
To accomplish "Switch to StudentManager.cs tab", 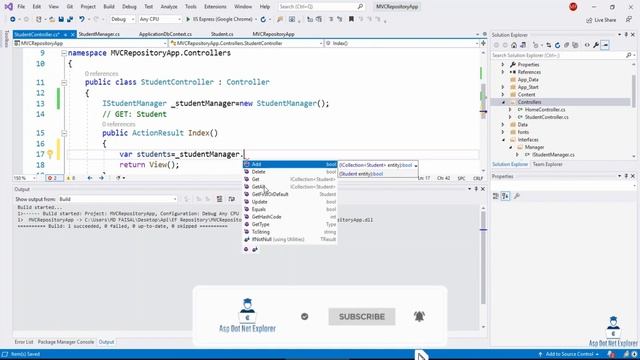I will 99,34.
